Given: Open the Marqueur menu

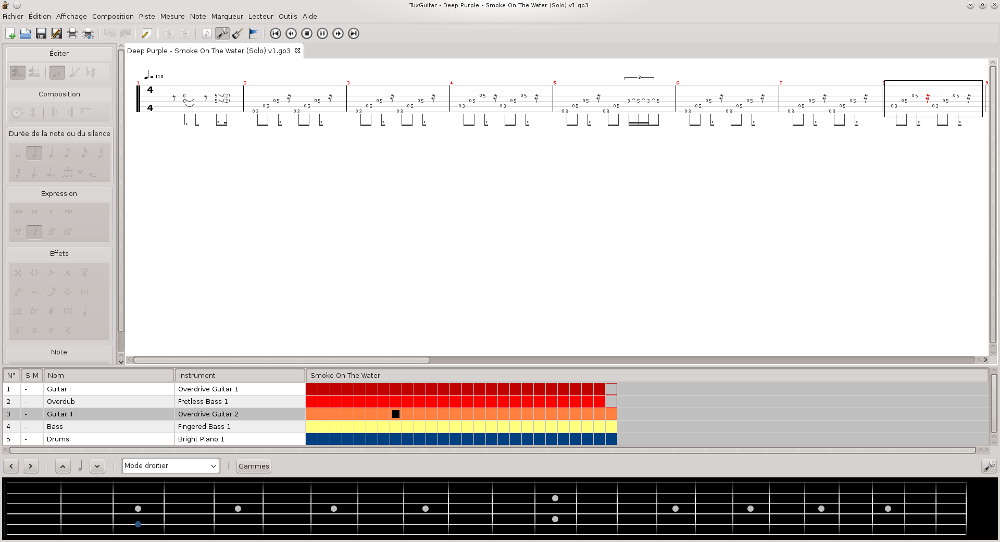Looking at the screenshot, I should coord(227,17).
